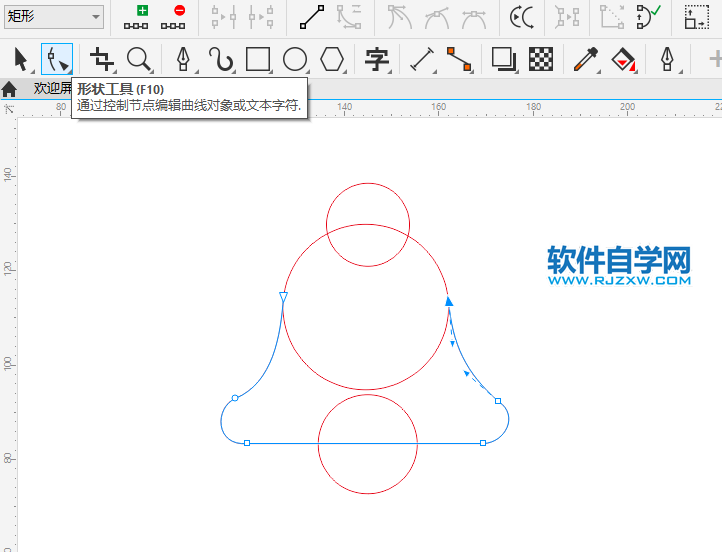Select the Color Eyedropper tool
The height and width of the screenshot is (552, 722).
pyautogui.click(x=586, y=59)
